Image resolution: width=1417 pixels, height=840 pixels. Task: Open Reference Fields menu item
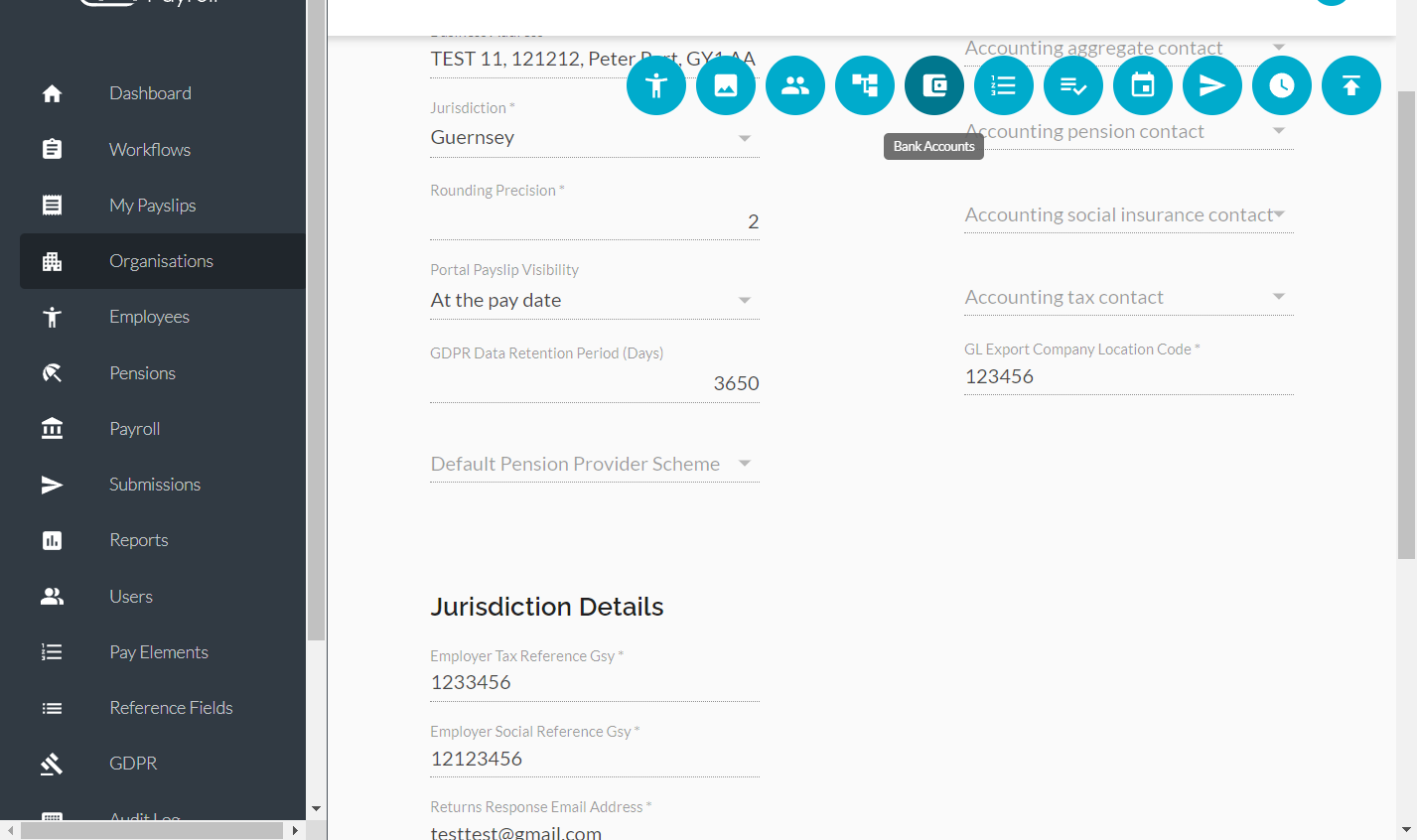click(x=163, y=708)
